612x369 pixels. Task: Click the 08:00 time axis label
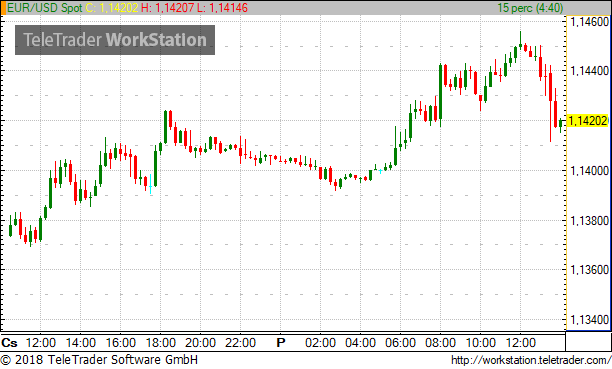tap(440, 343)
